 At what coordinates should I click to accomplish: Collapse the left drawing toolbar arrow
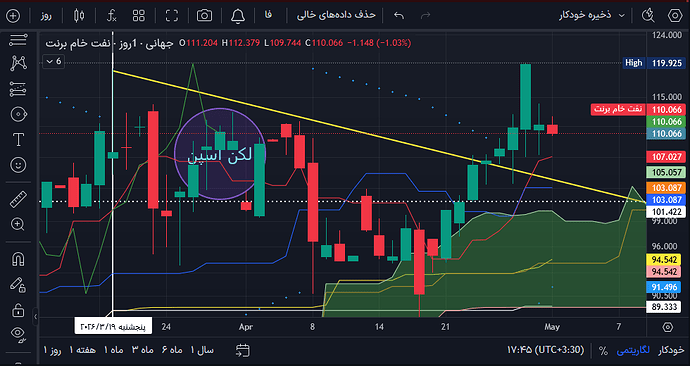point(35,316)
